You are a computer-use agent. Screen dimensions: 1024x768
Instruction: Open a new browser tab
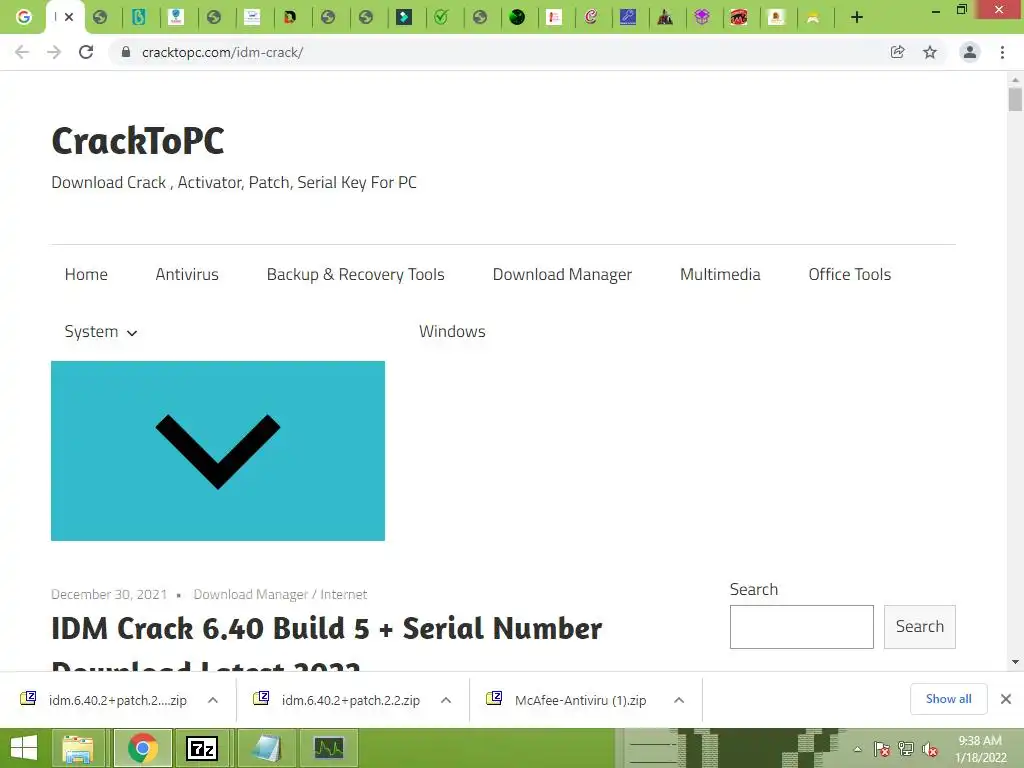(x=857, y=17)
